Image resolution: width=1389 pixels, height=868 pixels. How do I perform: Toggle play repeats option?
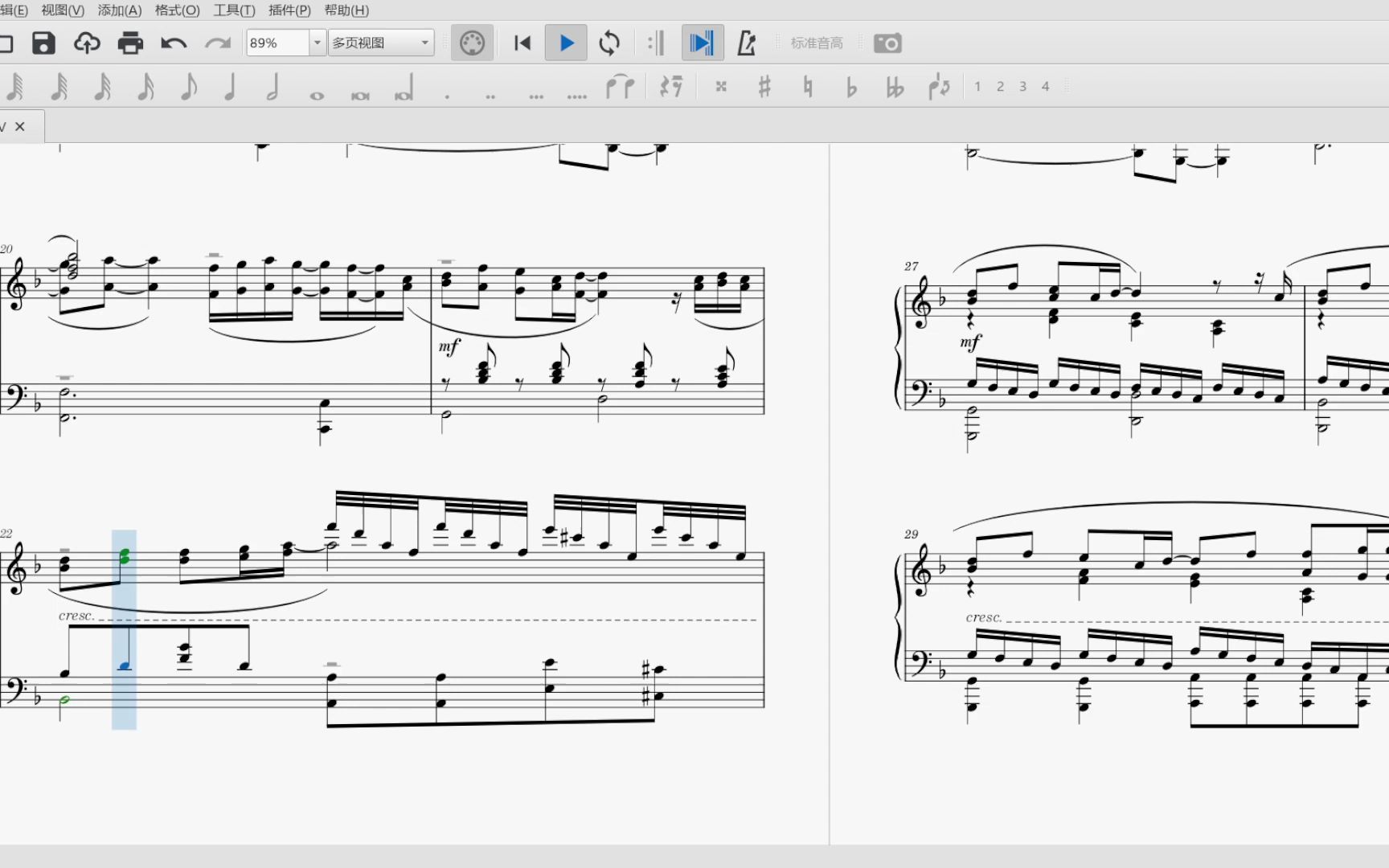[657, 43]
